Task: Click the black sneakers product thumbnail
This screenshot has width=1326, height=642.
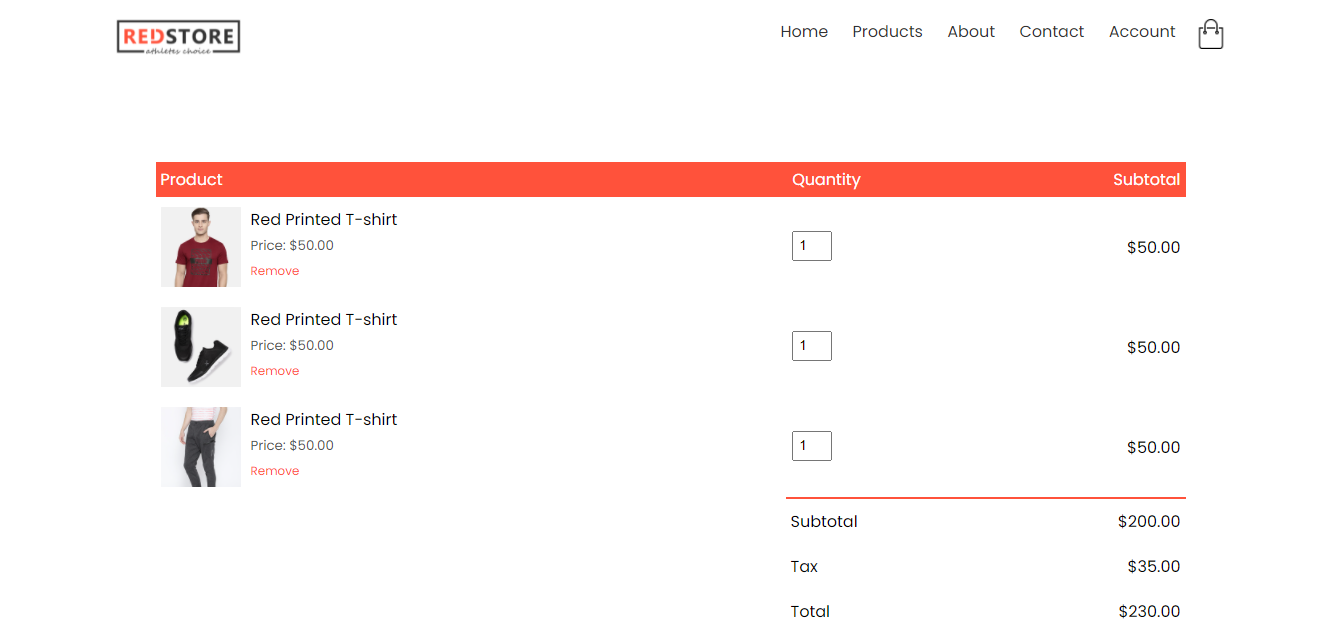Action: coord(200,347)
